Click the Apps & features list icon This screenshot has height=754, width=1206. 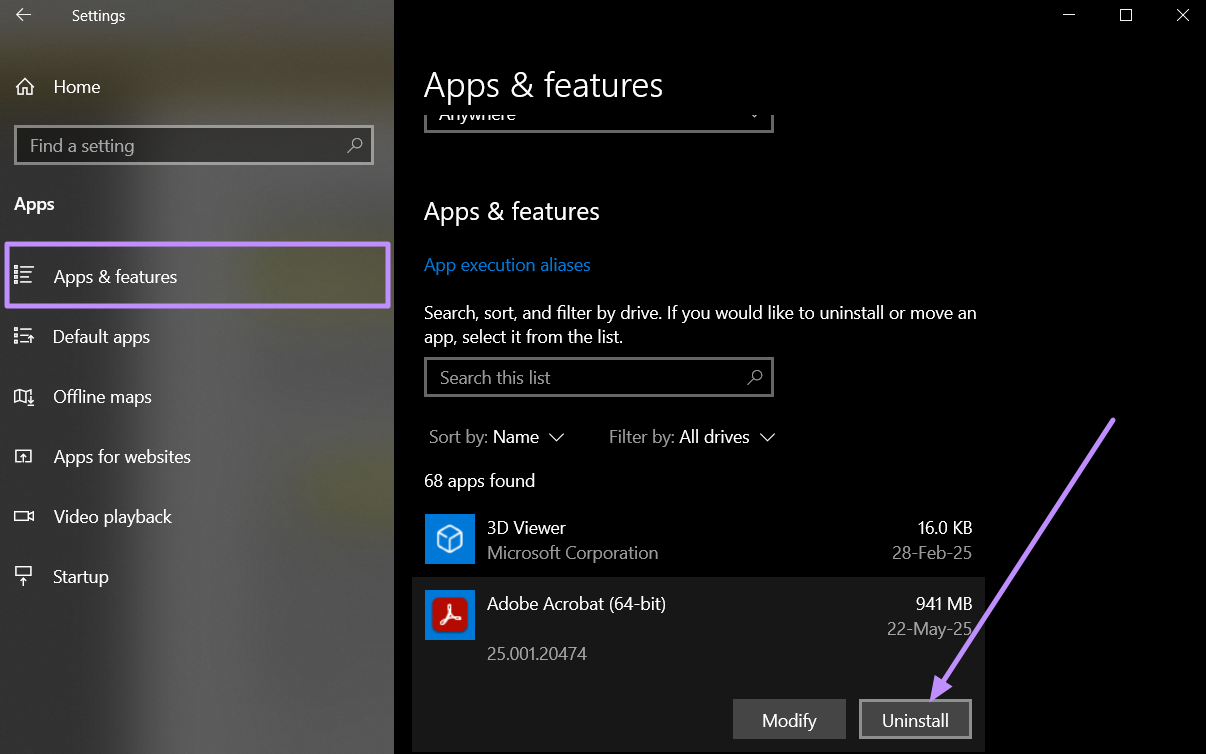coord(24,275)
